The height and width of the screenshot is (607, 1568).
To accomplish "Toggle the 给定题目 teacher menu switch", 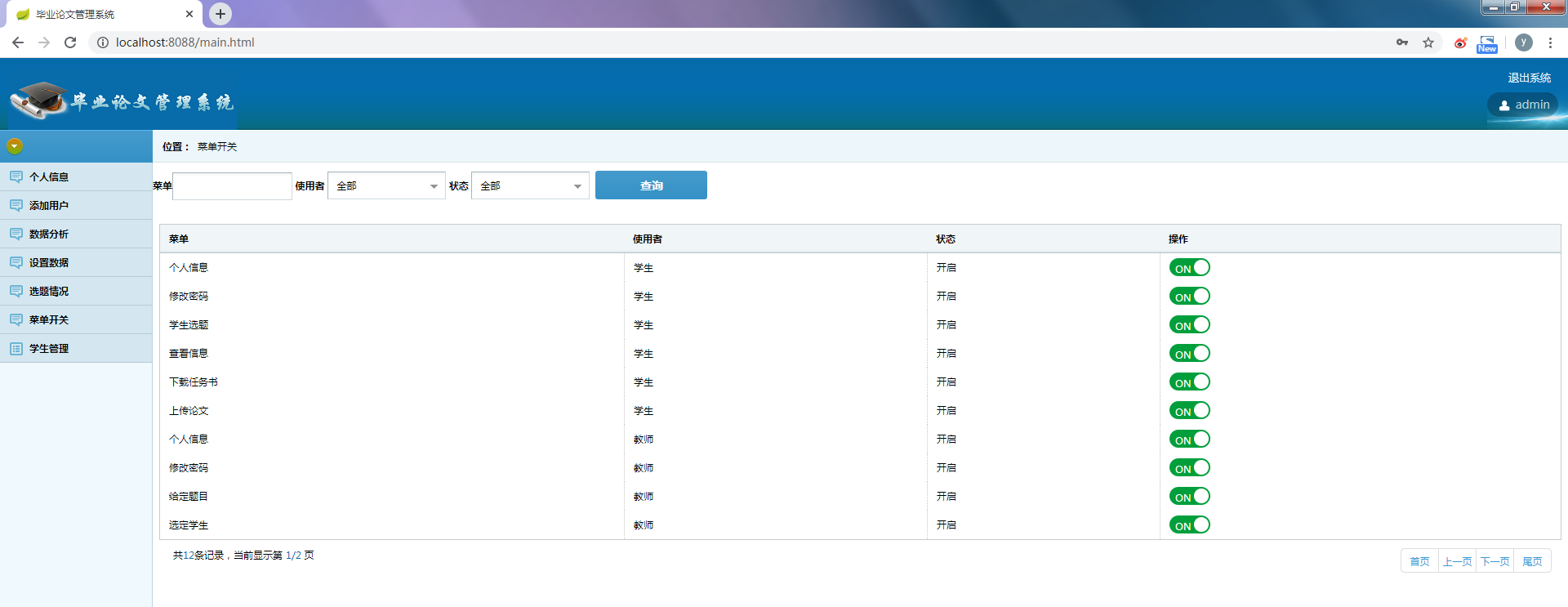I will click(x=1189, y=497).
